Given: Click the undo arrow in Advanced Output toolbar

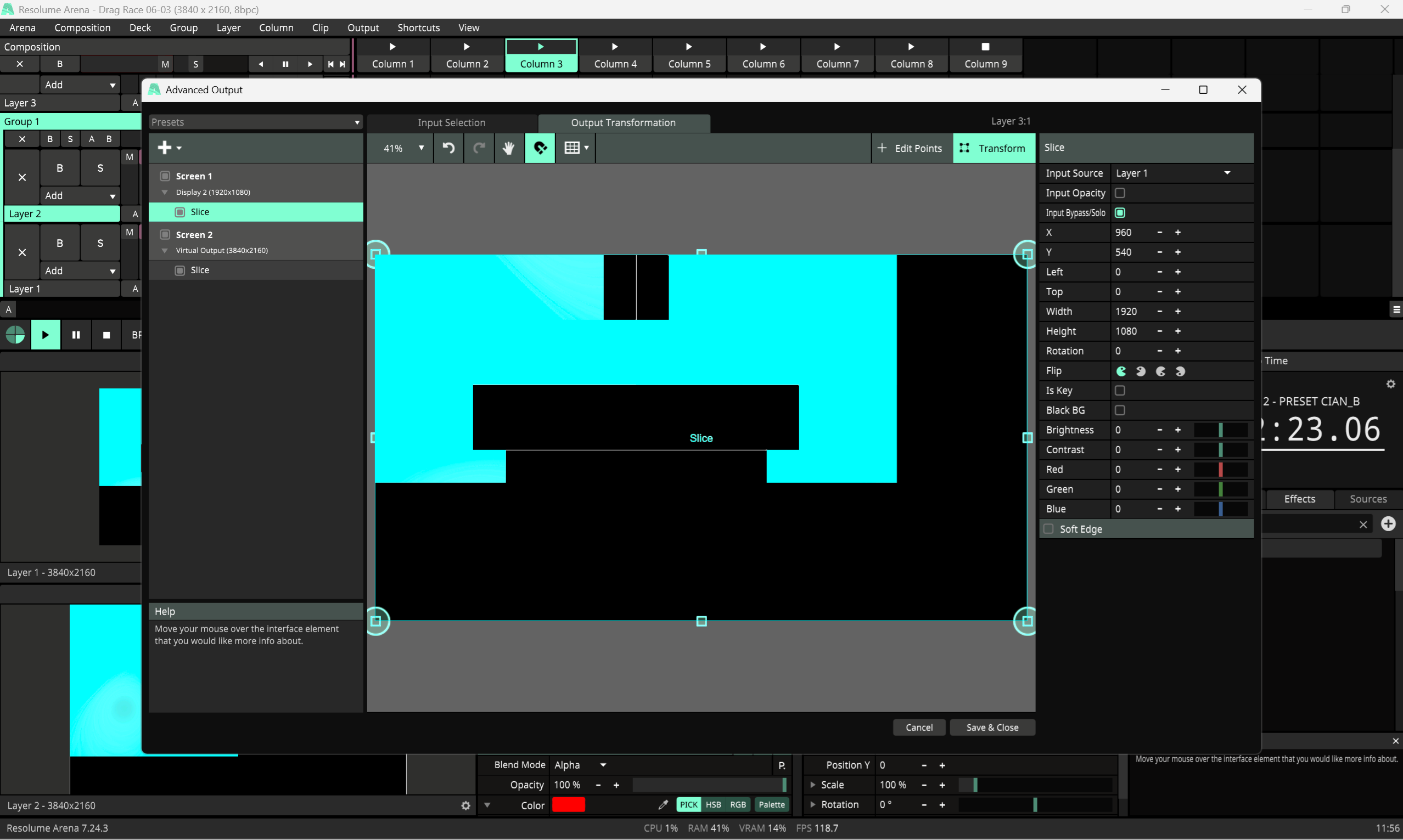Looking at the screenshot, I should [448, 148].
